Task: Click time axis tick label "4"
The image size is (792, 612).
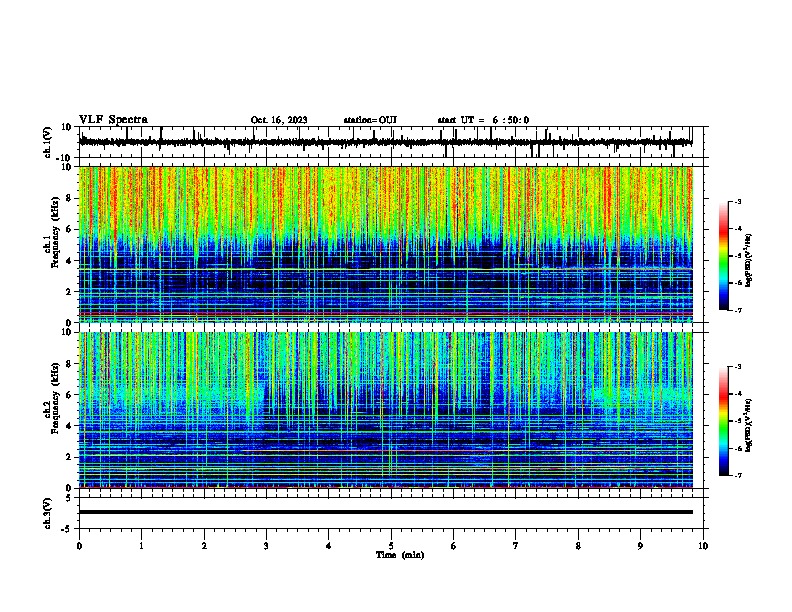Action: point(329,546)
